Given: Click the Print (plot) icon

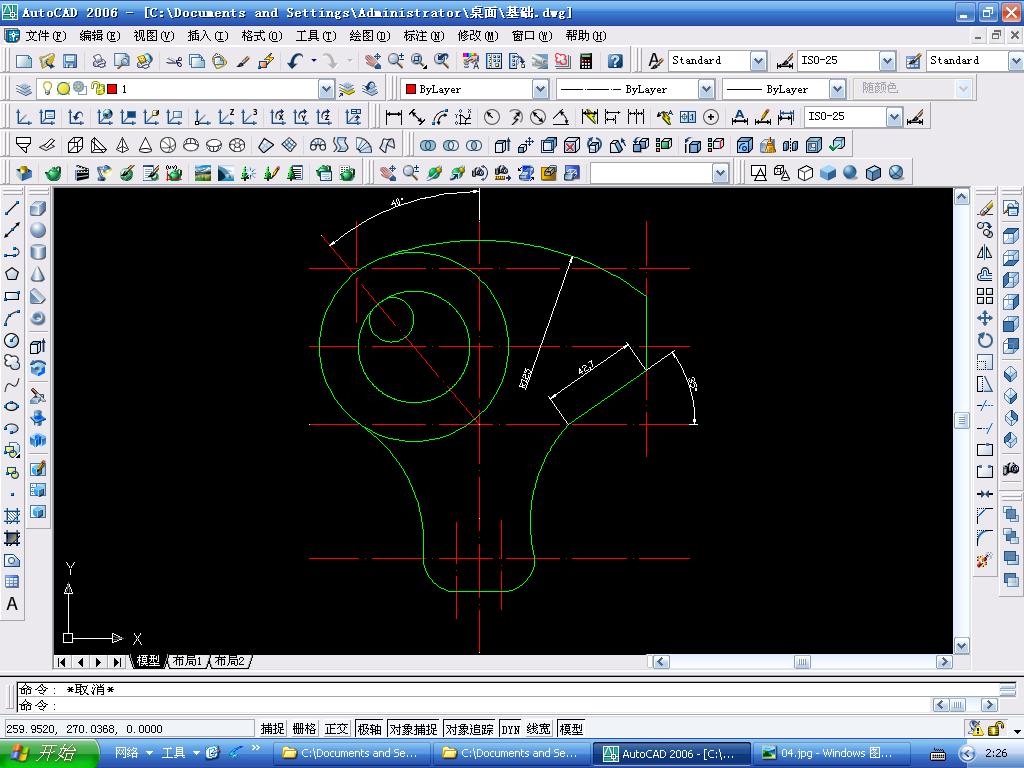Looking at the screenshot, I should point(99,61).
